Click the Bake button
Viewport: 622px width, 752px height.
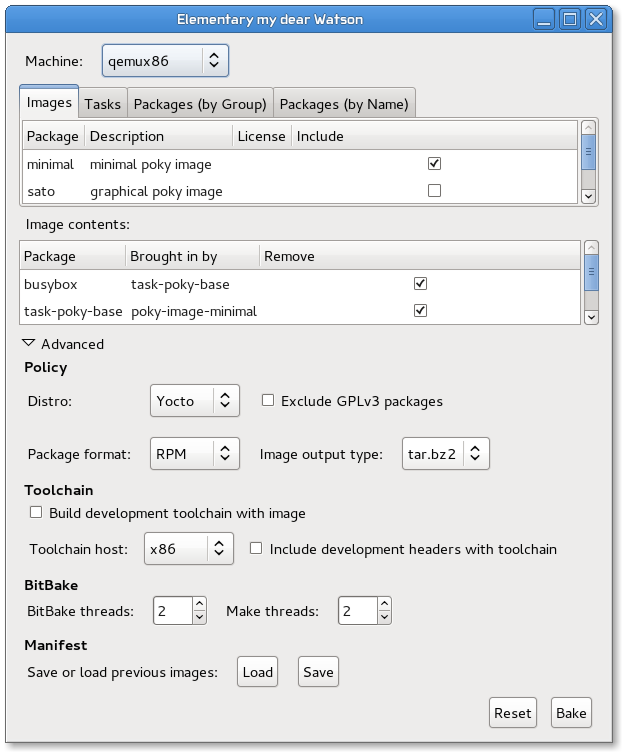[571, 713]
